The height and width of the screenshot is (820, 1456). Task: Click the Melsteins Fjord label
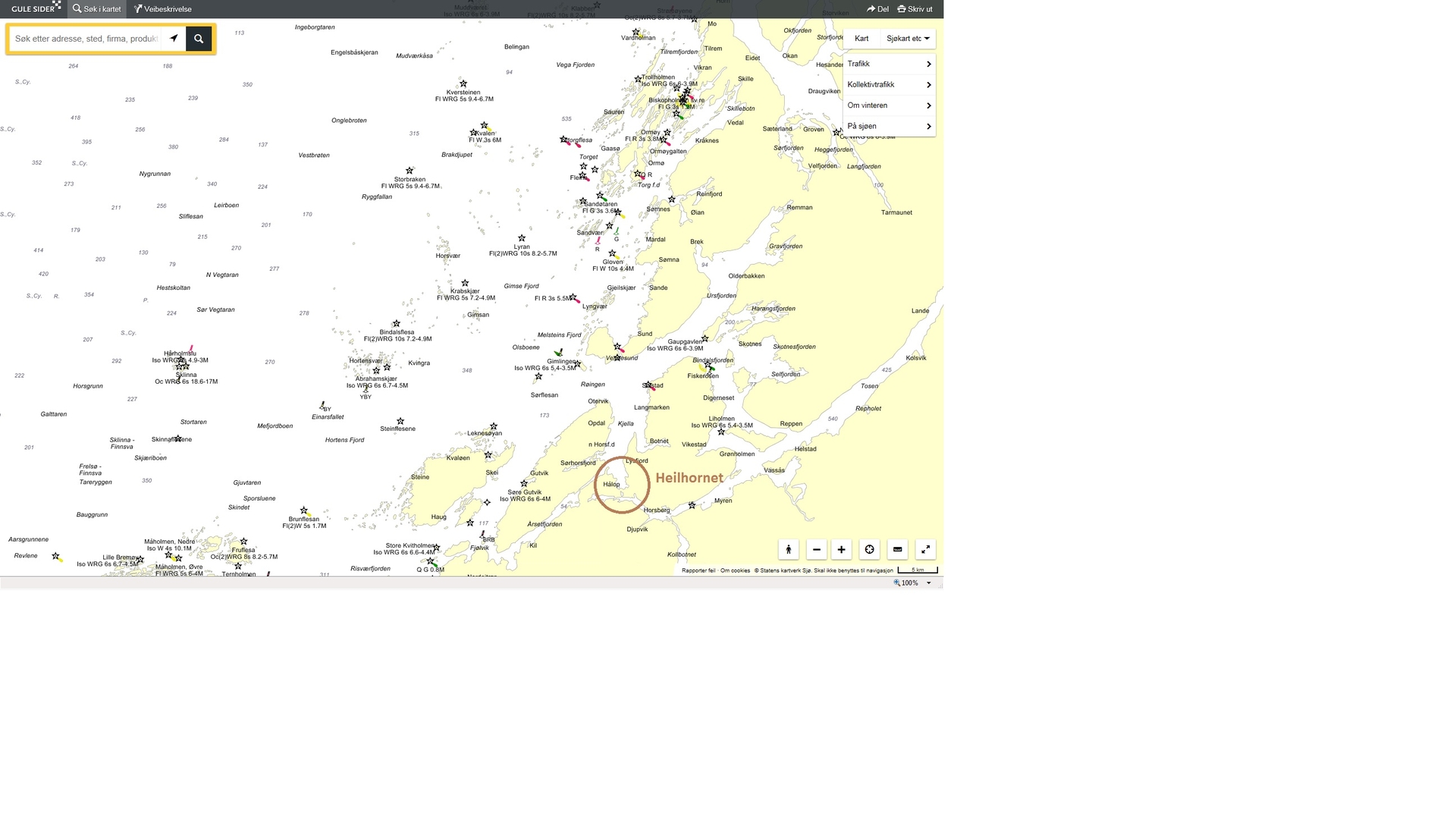[x=560, y=335]
